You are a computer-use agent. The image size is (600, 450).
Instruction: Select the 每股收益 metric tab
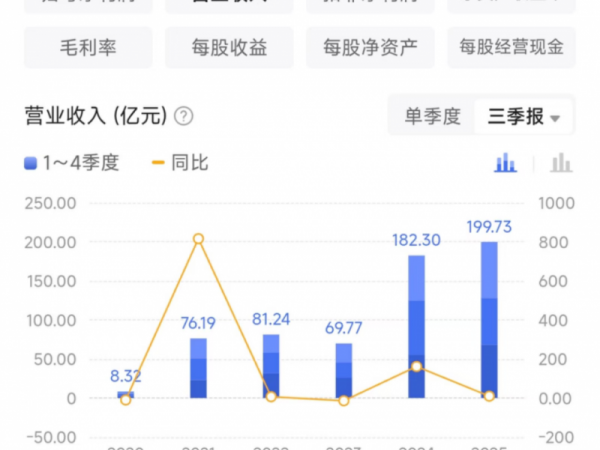pyautogui.click(x=229, y=47)
